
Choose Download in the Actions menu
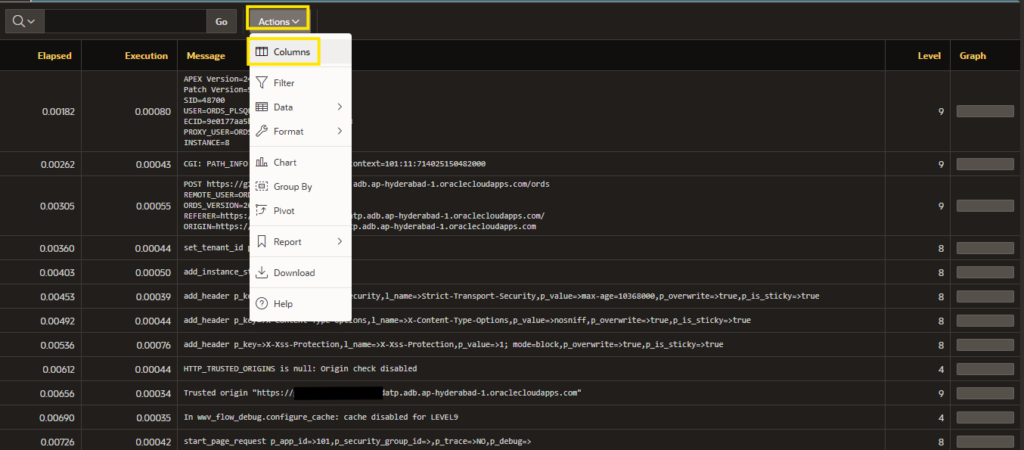point(300,272)
